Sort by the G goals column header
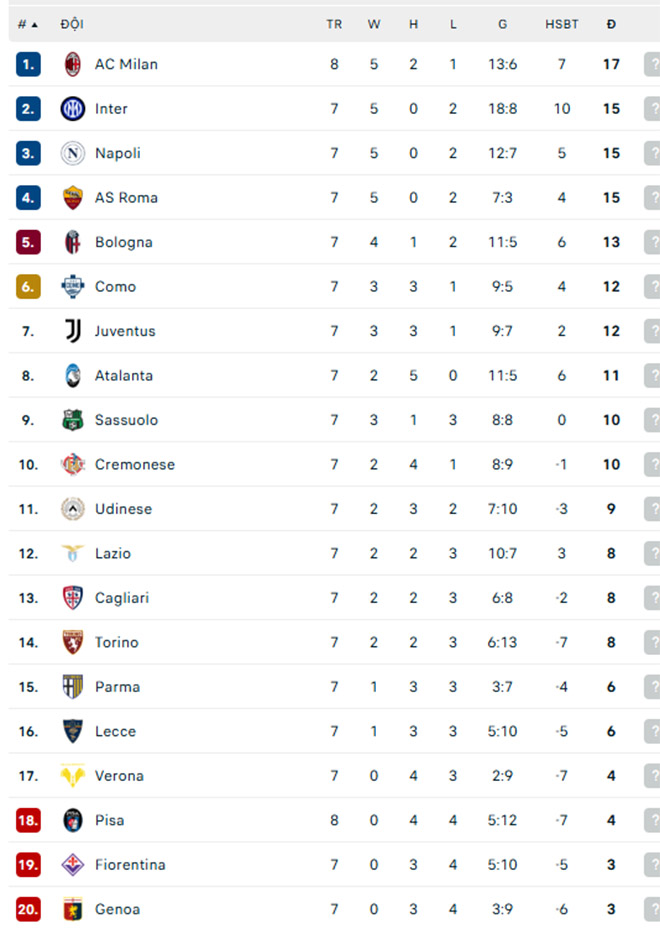The height and width of the screenshot is (929, 660). 502,22
